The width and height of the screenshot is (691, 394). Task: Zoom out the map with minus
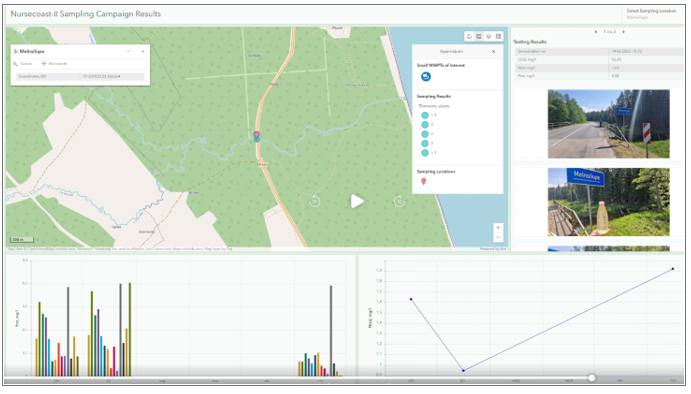[498, 238]
